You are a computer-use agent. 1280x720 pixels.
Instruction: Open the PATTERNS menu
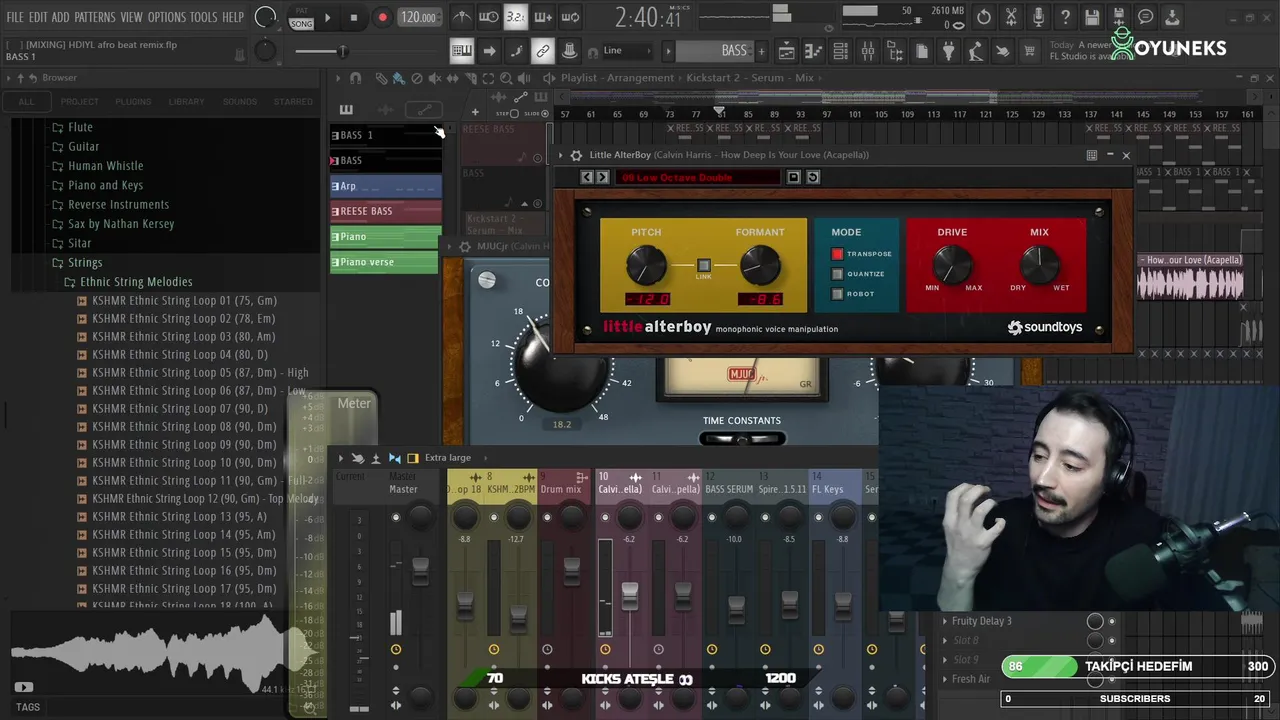pos(94,17)
